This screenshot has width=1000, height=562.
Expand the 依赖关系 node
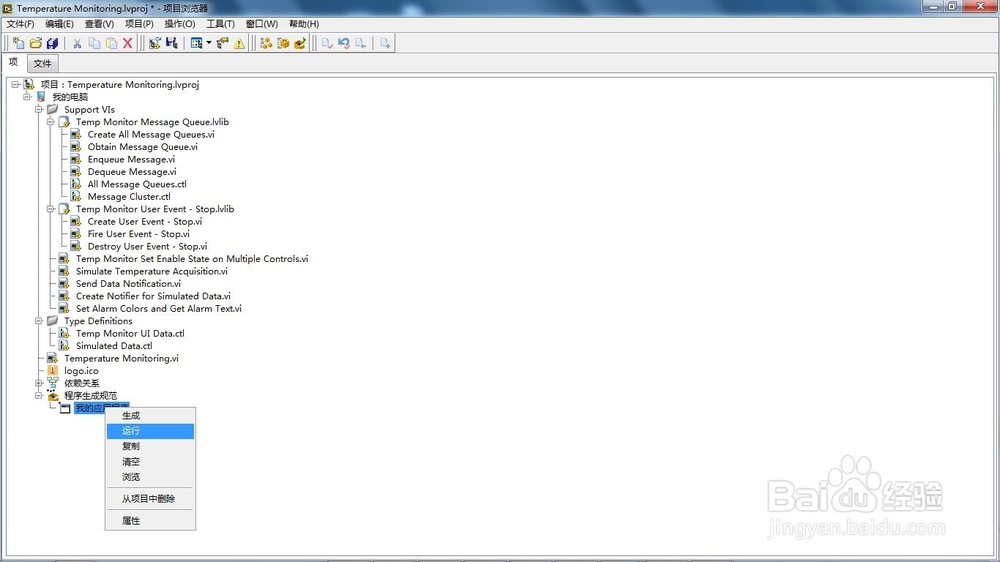(39, 383)
